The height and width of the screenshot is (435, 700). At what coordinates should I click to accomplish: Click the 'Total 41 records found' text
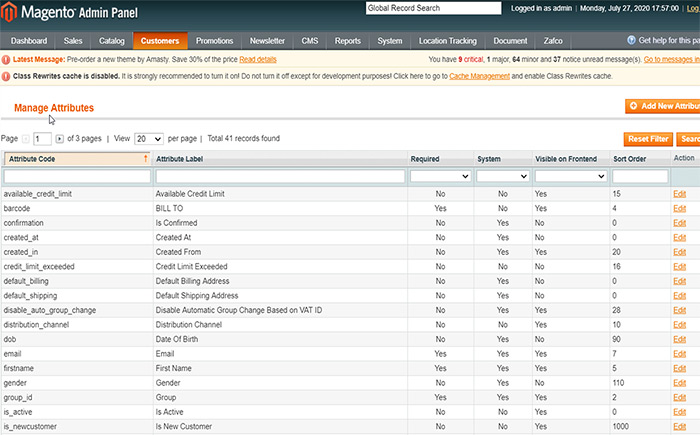(x=243, y=138)
